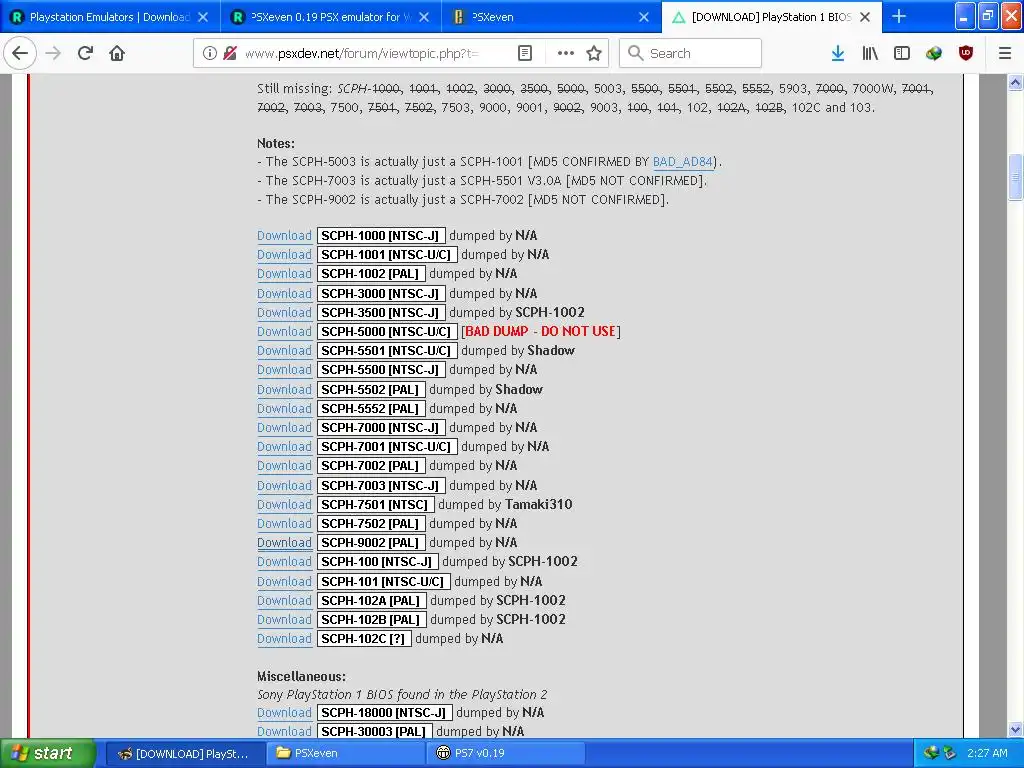
Task: Toggle reader view icon
Action: (525, 53)
